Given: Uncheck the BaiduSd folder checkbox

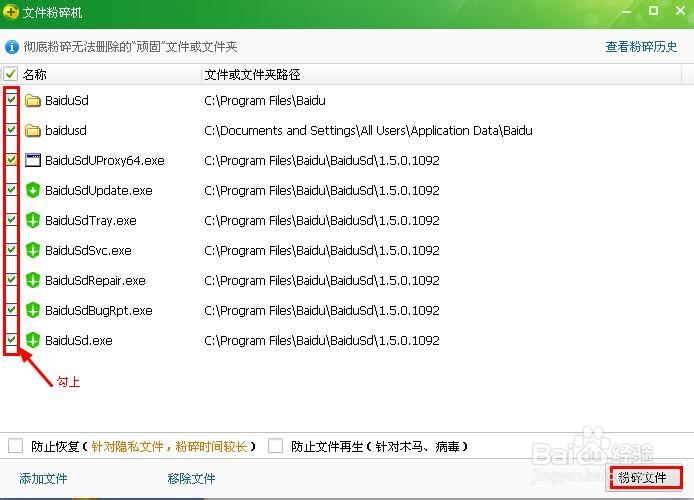Looking at the screenshot, I should [12, 100].
